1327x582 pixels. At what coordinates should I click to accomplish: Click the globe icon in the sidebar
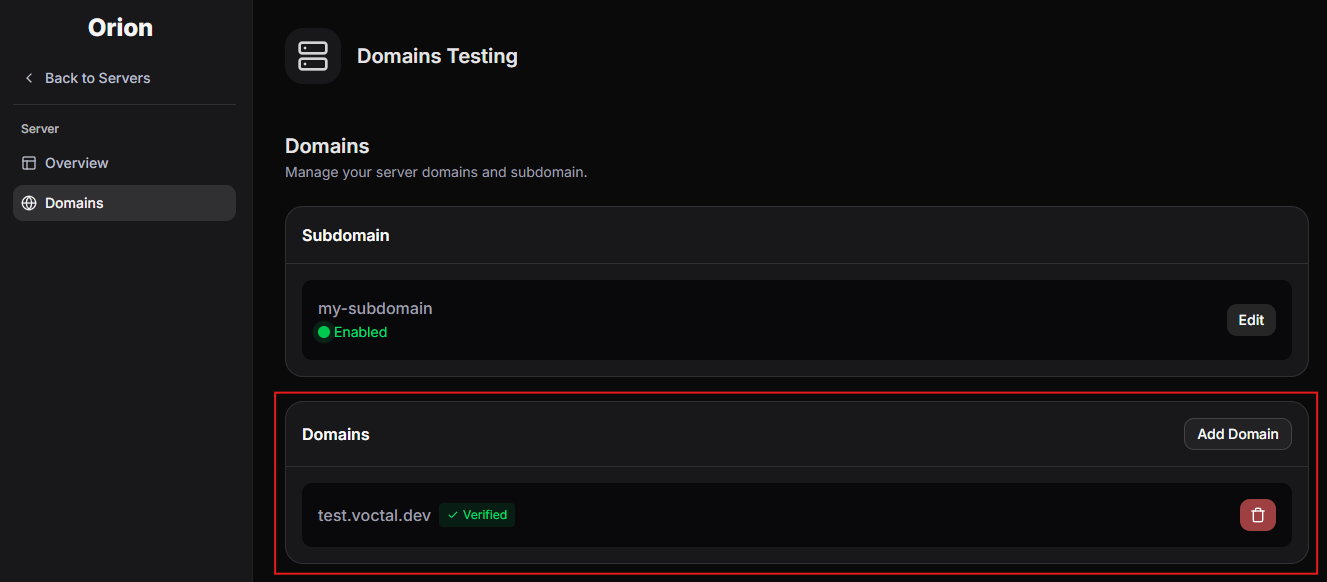pyautogui.click(x=29, y=203)
